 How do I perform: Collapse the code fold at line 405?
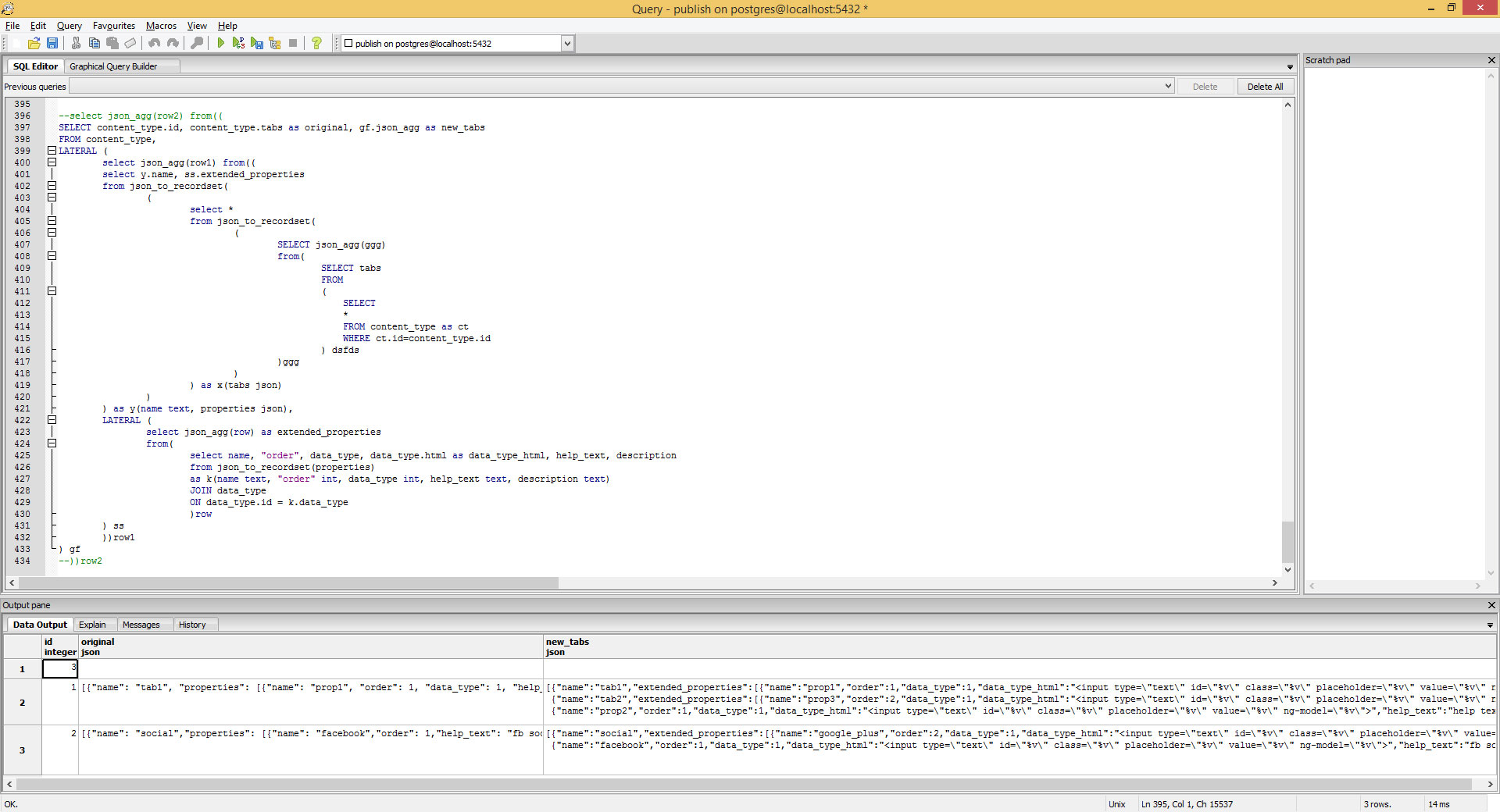tap(52, 221)
